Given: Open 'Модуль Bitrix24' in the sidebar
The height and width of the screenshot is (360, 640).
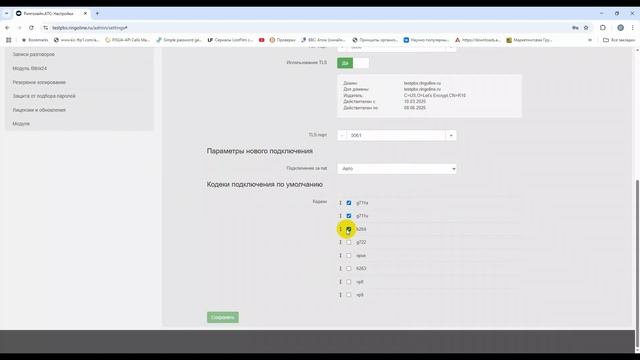Looking at the screenshot, I should click(x=30, y=69).
